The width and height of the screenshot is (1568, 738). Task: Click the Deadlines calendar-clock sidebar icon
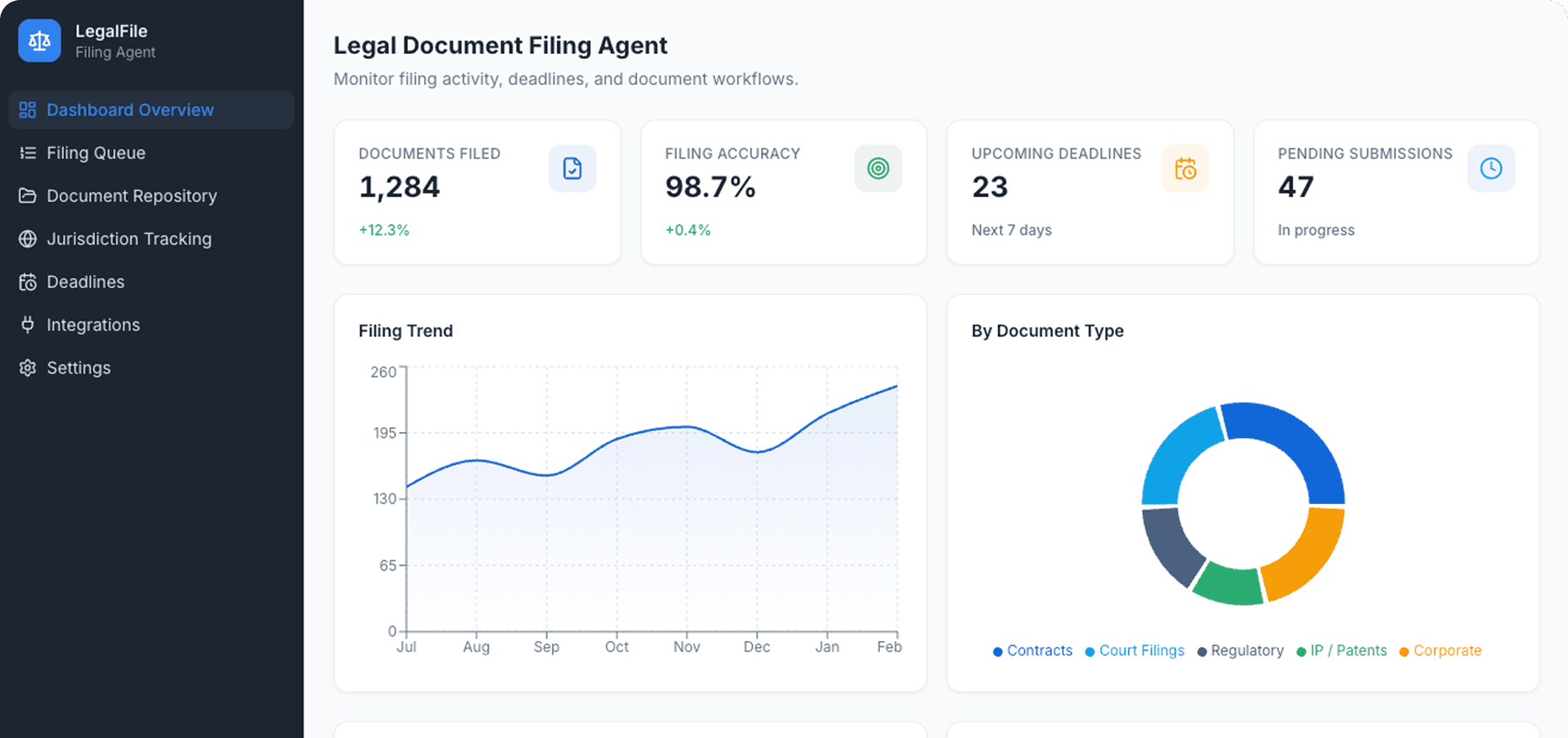(28, 281)
